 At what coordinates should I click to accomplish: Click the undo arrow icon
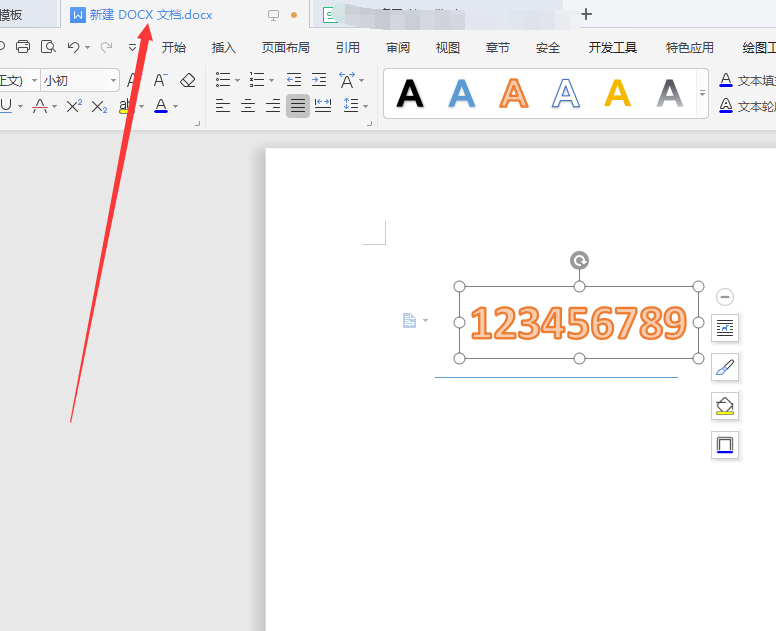coord(73,47)
